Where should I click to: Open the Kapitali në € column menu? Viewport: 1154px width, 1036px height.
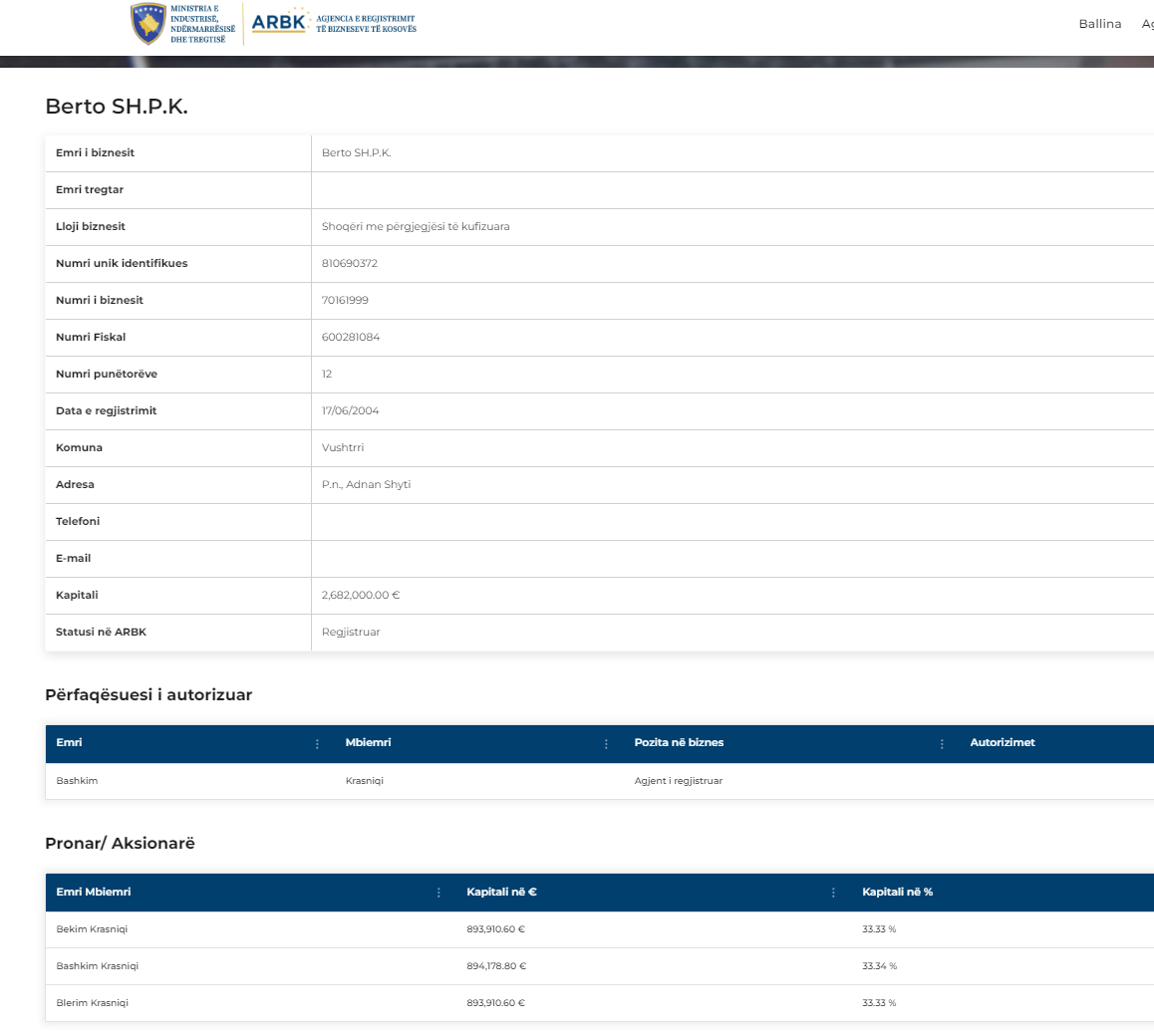pyautogui.click(x=833, y=893)
